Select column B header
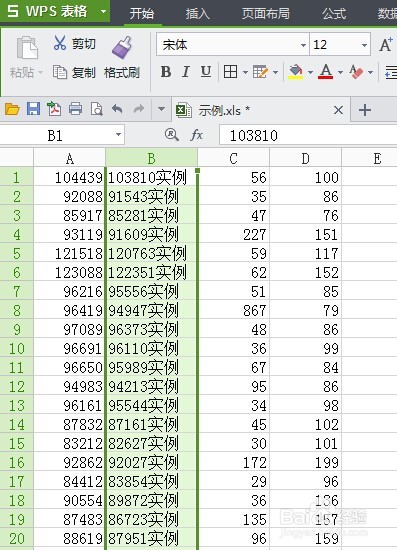This screenshot has width=397, height=550. tap(151, 158)
